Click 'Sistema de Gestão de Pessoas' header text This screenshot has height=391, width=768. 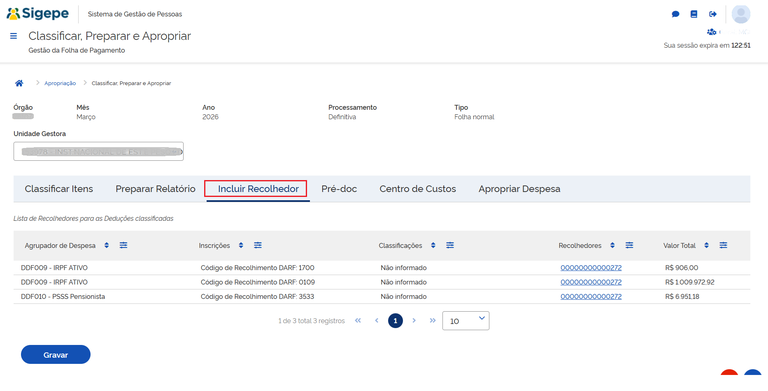coord(135,14)
